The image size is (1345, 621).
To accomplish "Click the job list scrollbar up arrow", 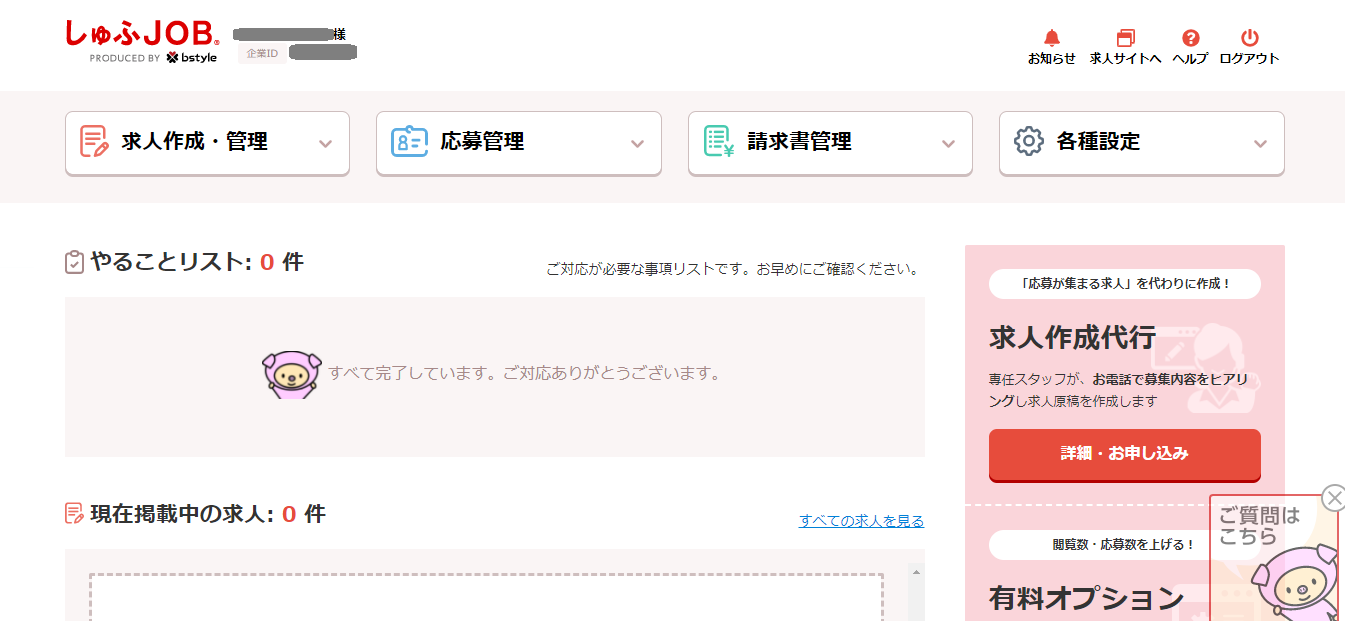I will (915, 572).
